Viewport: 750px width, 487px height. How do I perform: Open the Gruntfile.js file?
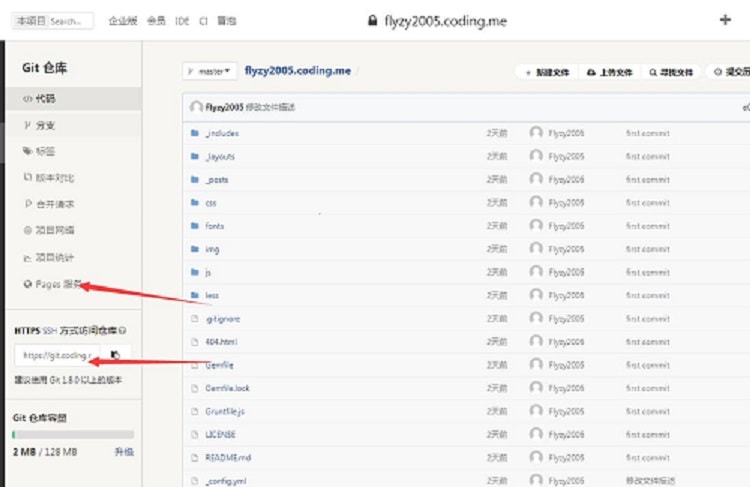[x=225, y=411]
